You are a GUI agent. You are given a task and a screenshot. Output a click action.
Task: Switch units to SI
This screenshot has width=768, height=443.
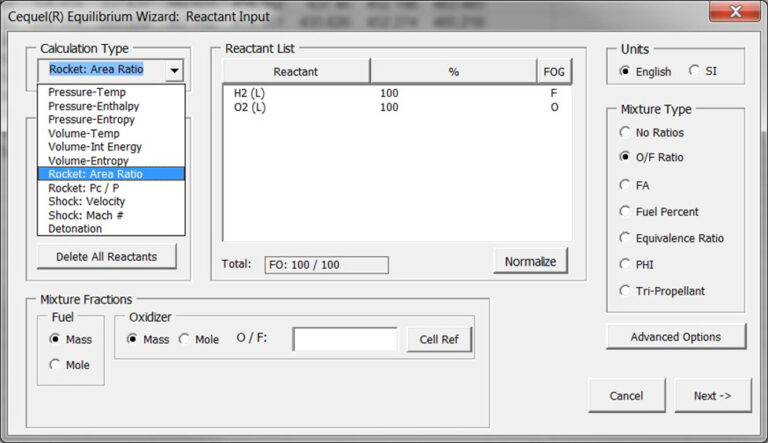(x=703, y=71)
